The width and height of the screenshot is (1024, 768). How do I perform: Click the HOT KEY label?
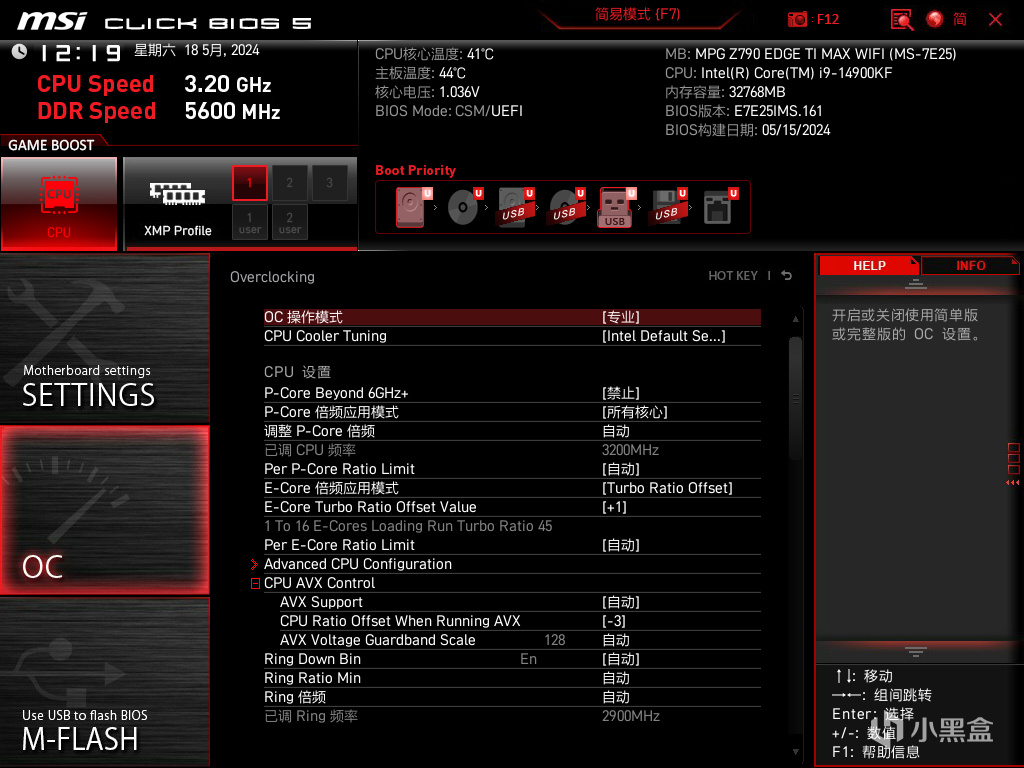(733, 276)
